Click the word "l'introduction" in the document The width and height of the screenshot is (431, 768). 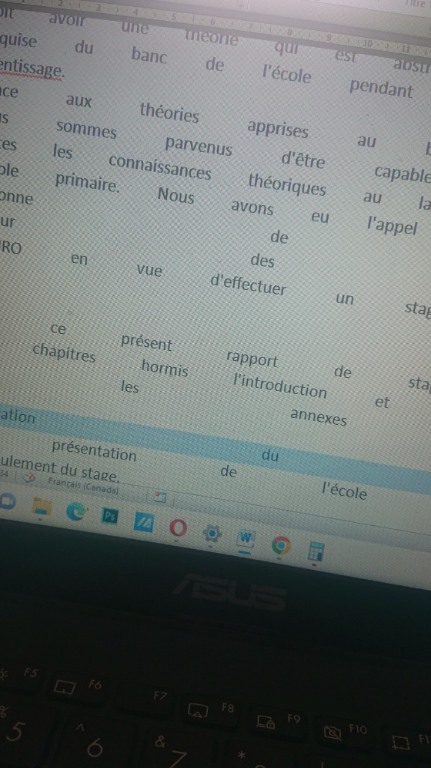(280, 386)
